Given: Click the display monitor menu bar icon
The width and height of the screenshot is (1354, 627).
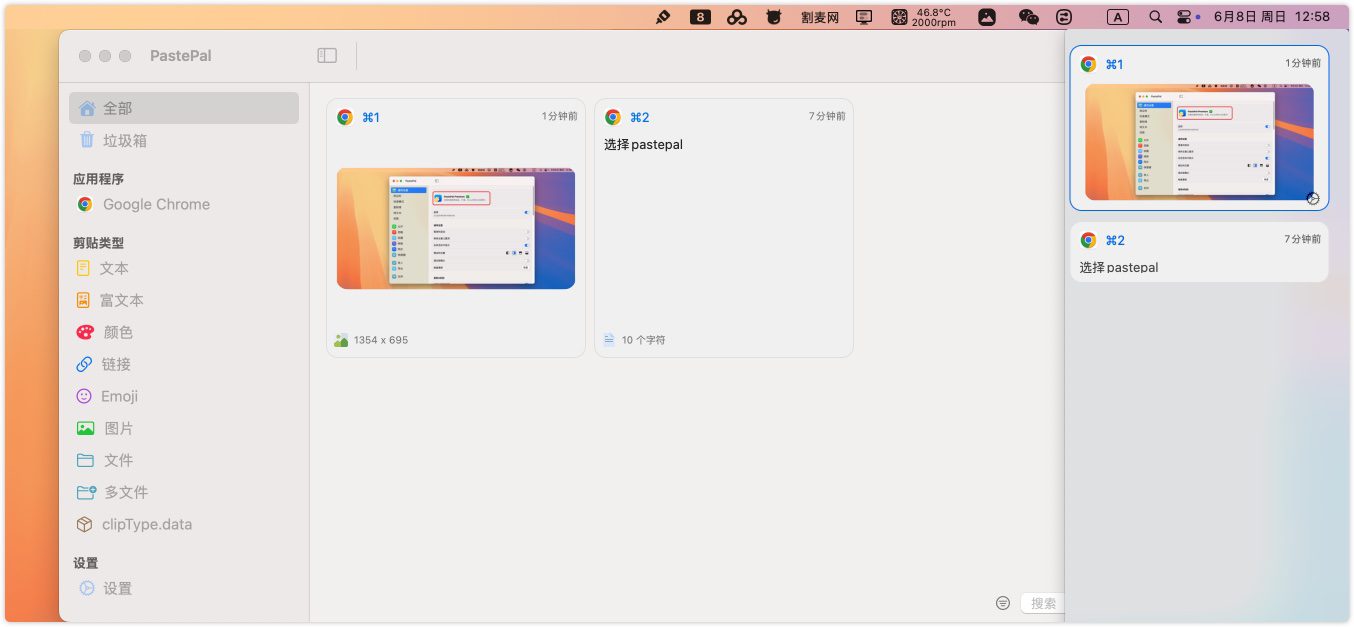Looking at the screenshot, I should coord(865,17).
